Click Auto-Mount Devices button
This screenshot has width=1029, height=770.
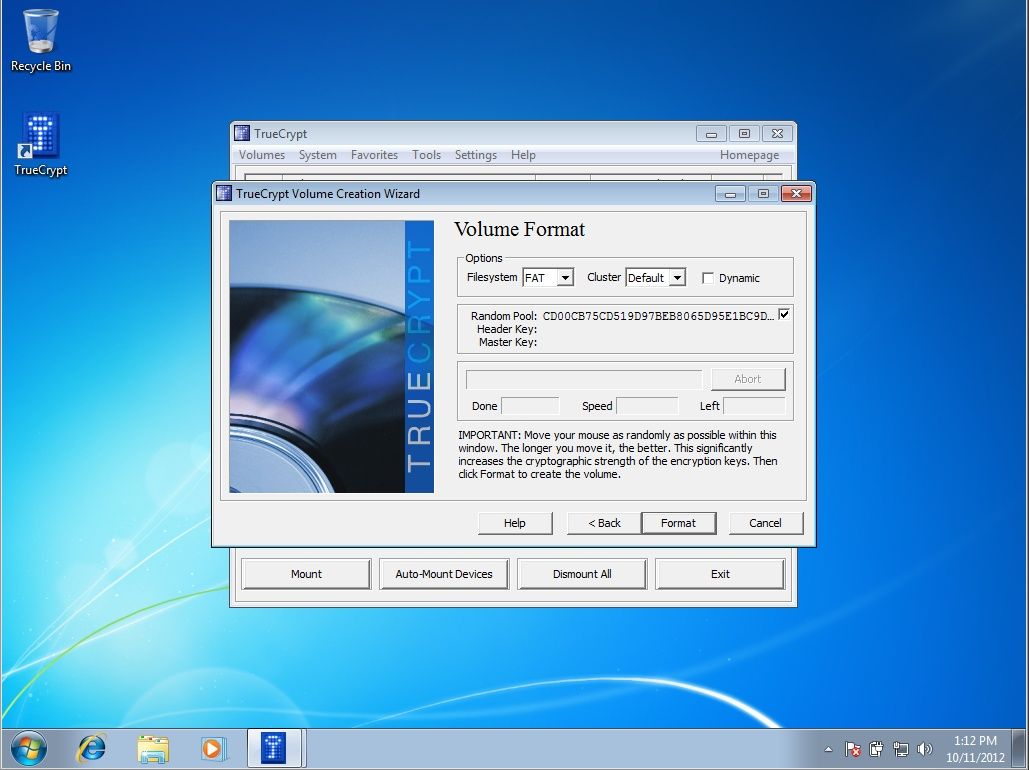444,574
